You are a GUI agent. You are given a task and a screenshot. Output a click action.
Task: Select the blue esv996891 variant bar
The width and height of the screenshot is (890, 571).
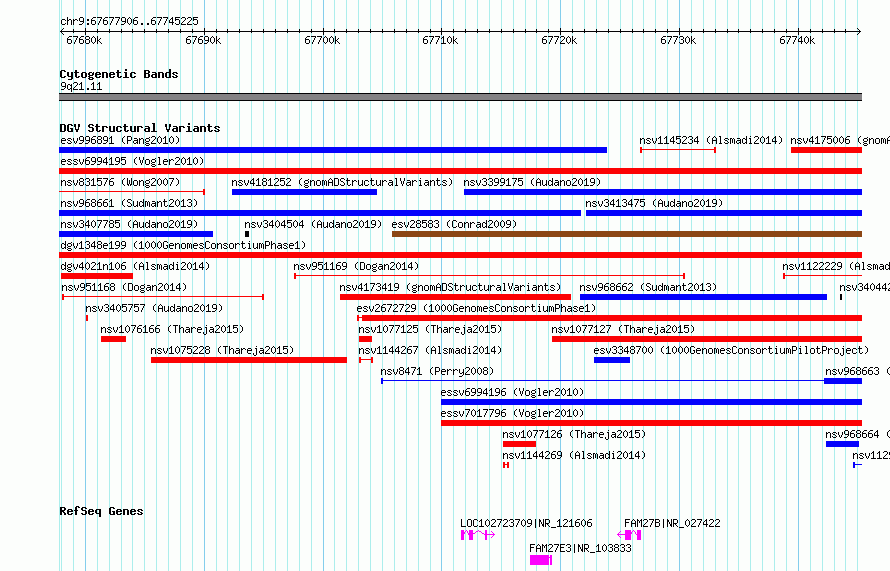pyautogui.click(x=333, y=150)
